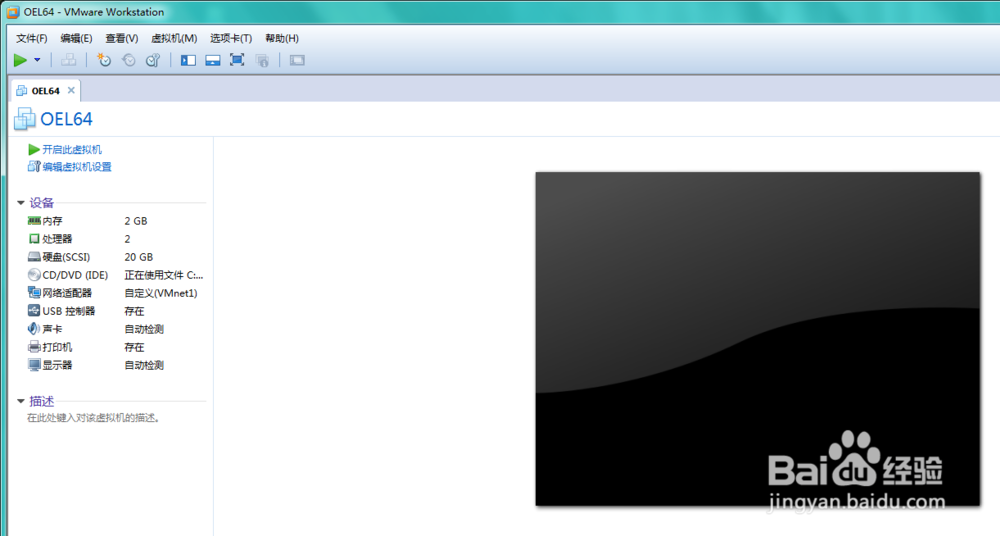
Task: Collapse the 描述 section
Action: (x=20, y=401)
